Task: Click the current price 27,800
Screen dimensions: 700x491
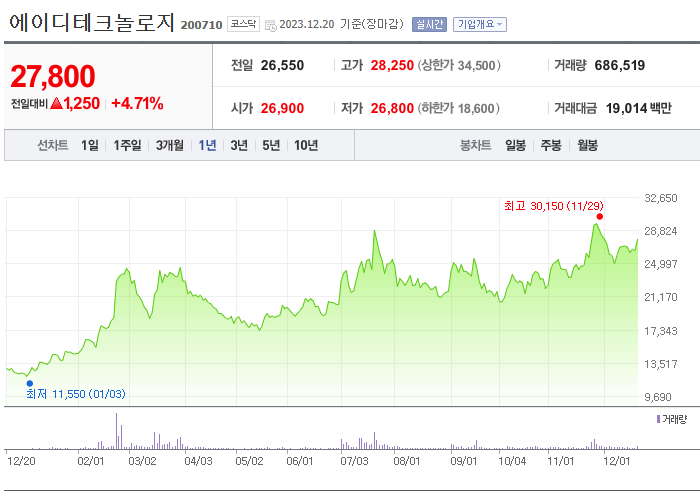Action: click(53, 76)
